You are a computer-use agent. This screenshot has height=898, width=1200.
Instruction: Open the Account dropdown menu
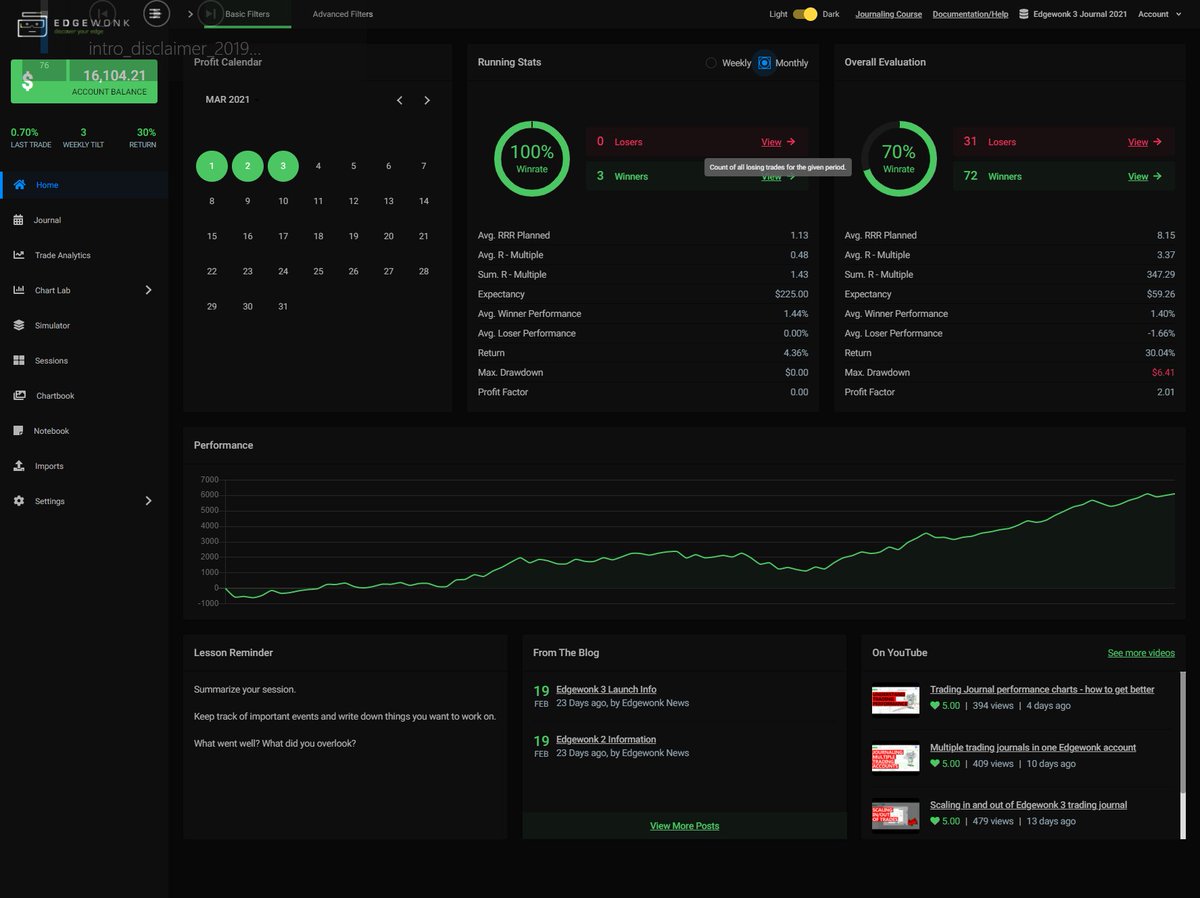(x=1158, y=14)
